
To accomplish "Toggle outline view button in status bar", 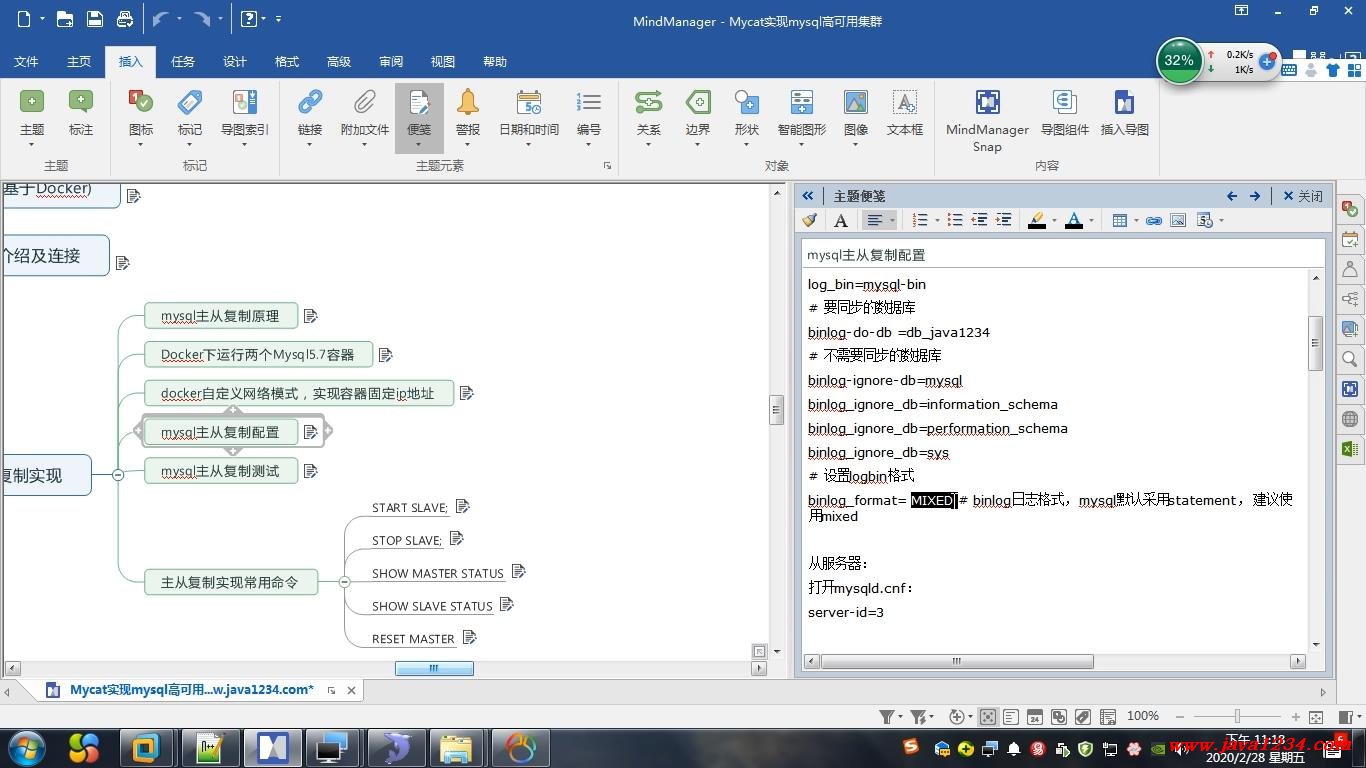I will pyautogui.click(x=1011, y=717).
